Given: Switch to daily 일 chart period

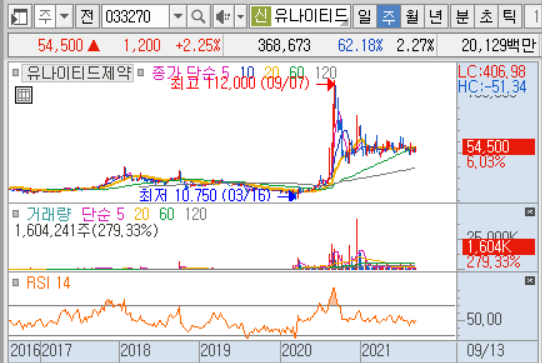Looking at the screenshot, I should tap(365, 16).
